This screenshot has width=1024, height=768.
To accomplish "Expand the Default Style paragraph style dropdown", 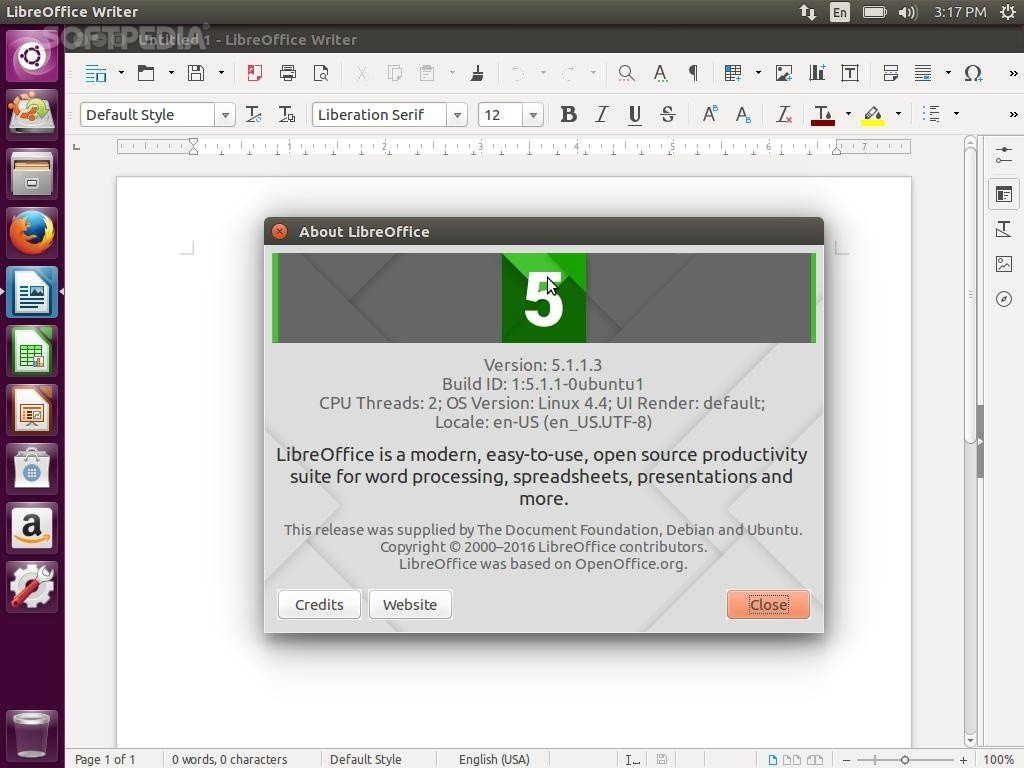I will tap(225, 115).
